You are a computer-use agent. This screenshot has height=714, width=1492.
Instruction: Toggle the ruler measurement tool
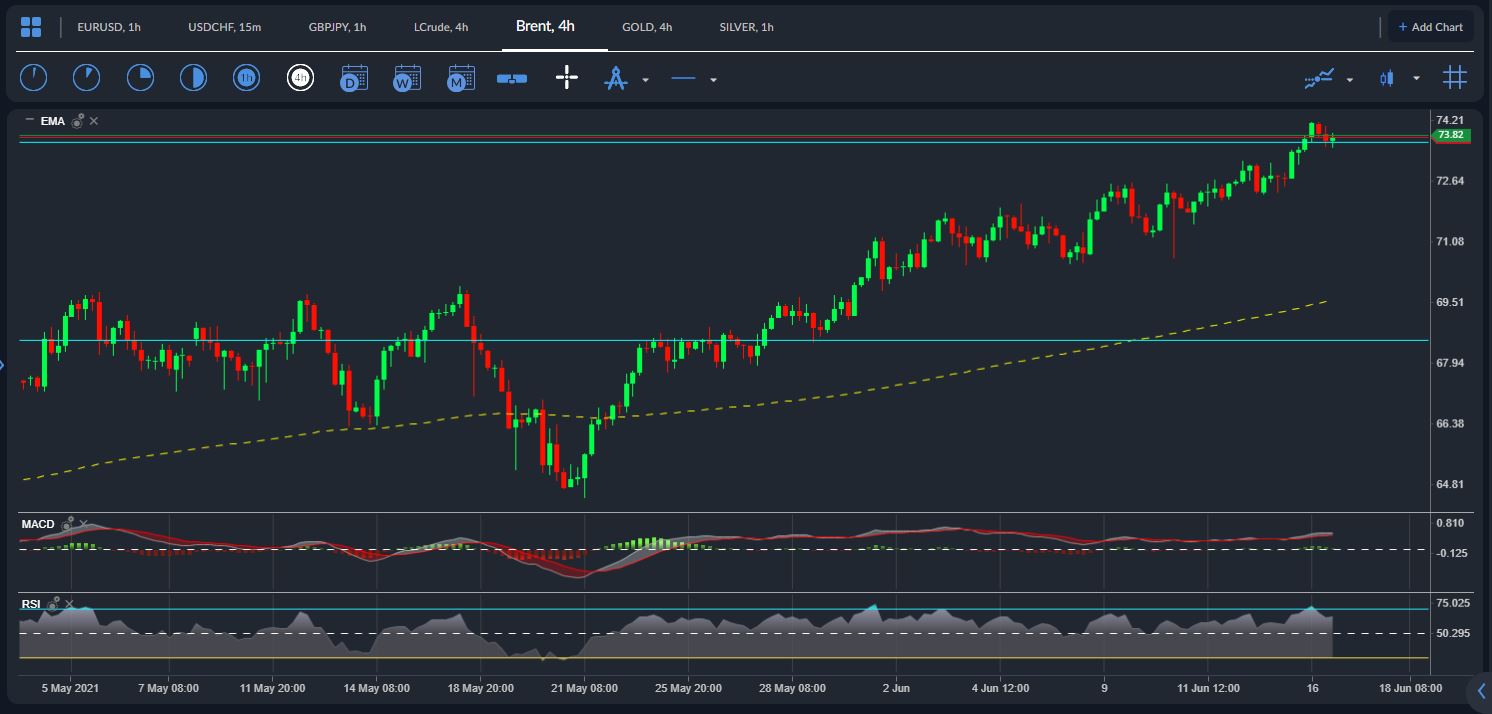pos(512,78)
